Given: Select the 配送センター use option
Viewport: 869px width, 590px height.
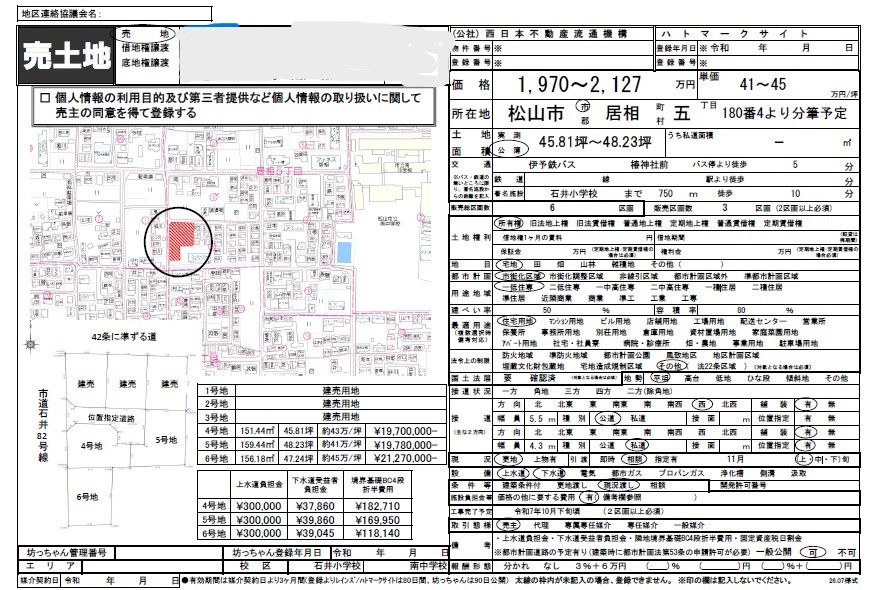Looking at the screenshot, I should point(763,321).
